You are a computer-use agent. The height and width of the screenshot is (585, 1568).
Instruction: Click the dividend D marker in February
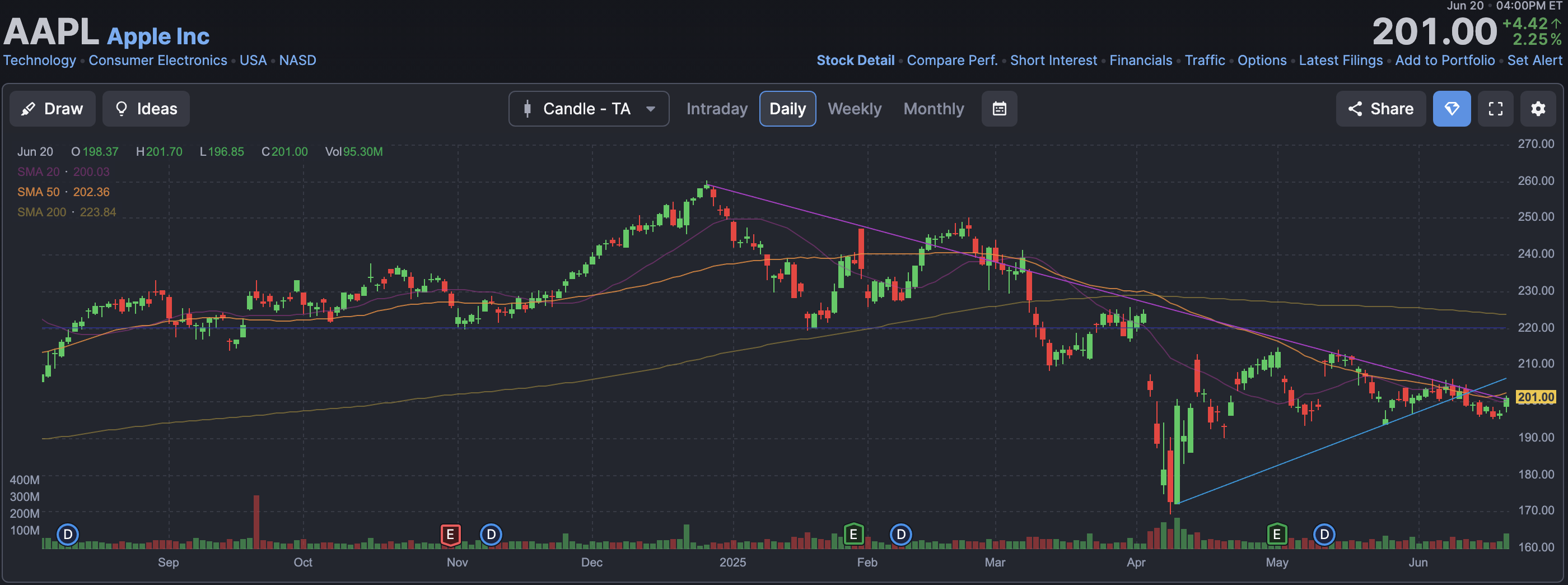[x=901, y=535]
